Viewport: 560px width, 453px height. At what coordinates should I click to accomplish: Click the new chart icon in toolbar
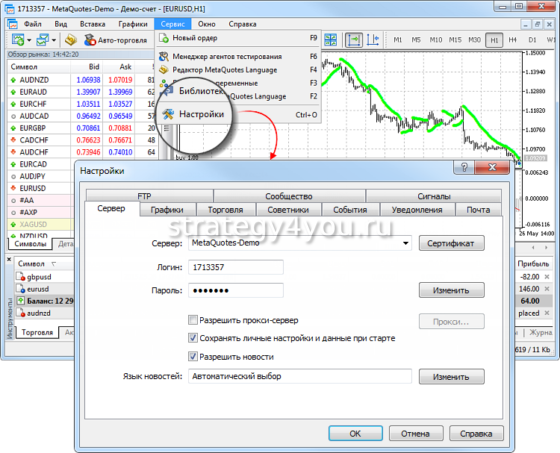pyautogui.click(x=18, y=40)
